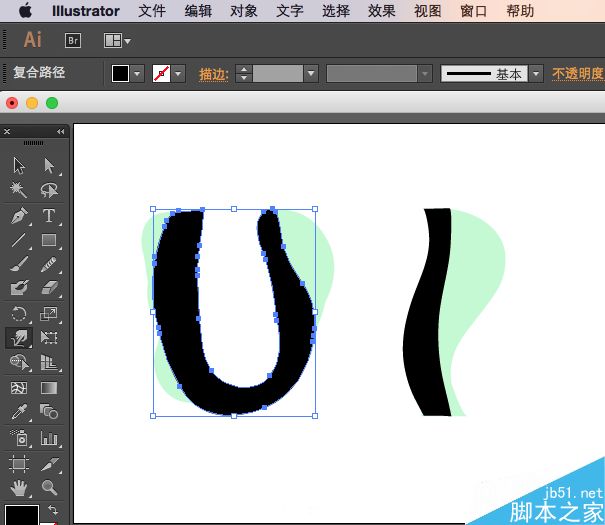Select the Rectangle tool

pos(49,240)
